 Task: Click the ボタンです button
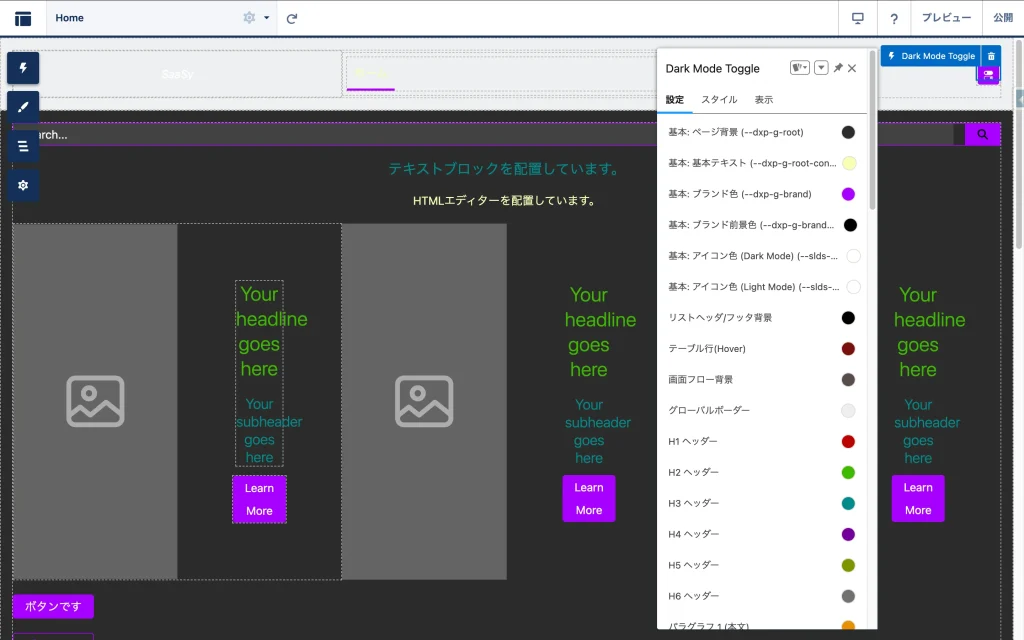coord(53,606)
